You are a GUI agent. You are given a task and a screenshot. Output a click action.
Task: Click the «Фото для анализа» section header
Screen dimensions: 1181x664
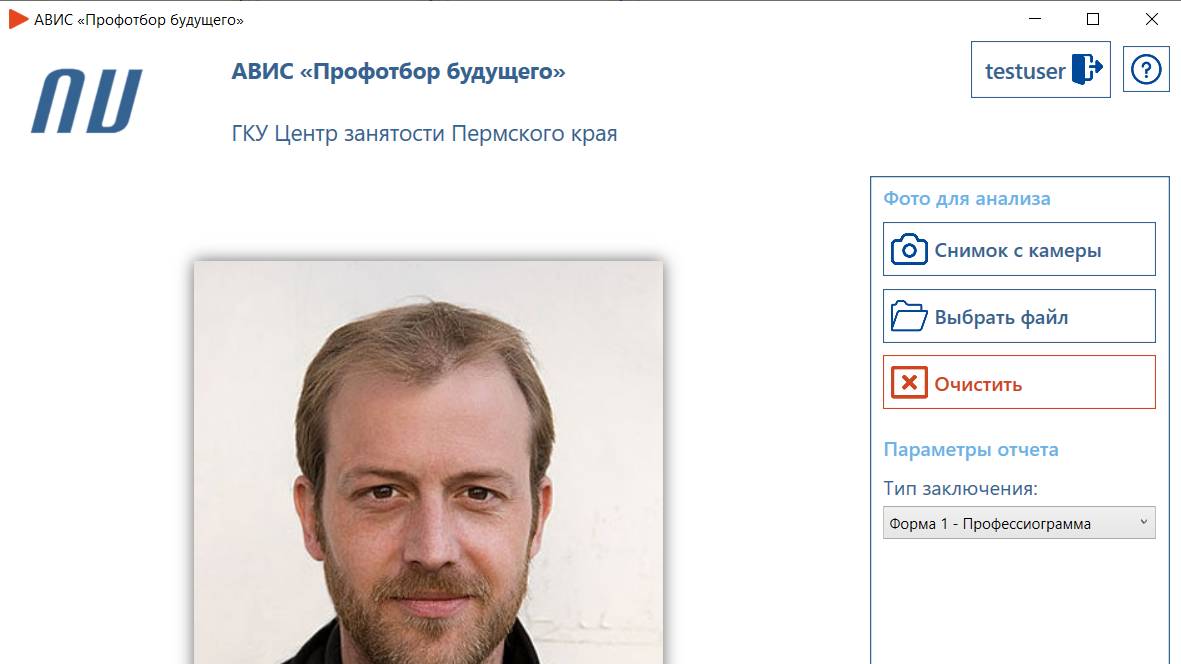click(966, 198)
